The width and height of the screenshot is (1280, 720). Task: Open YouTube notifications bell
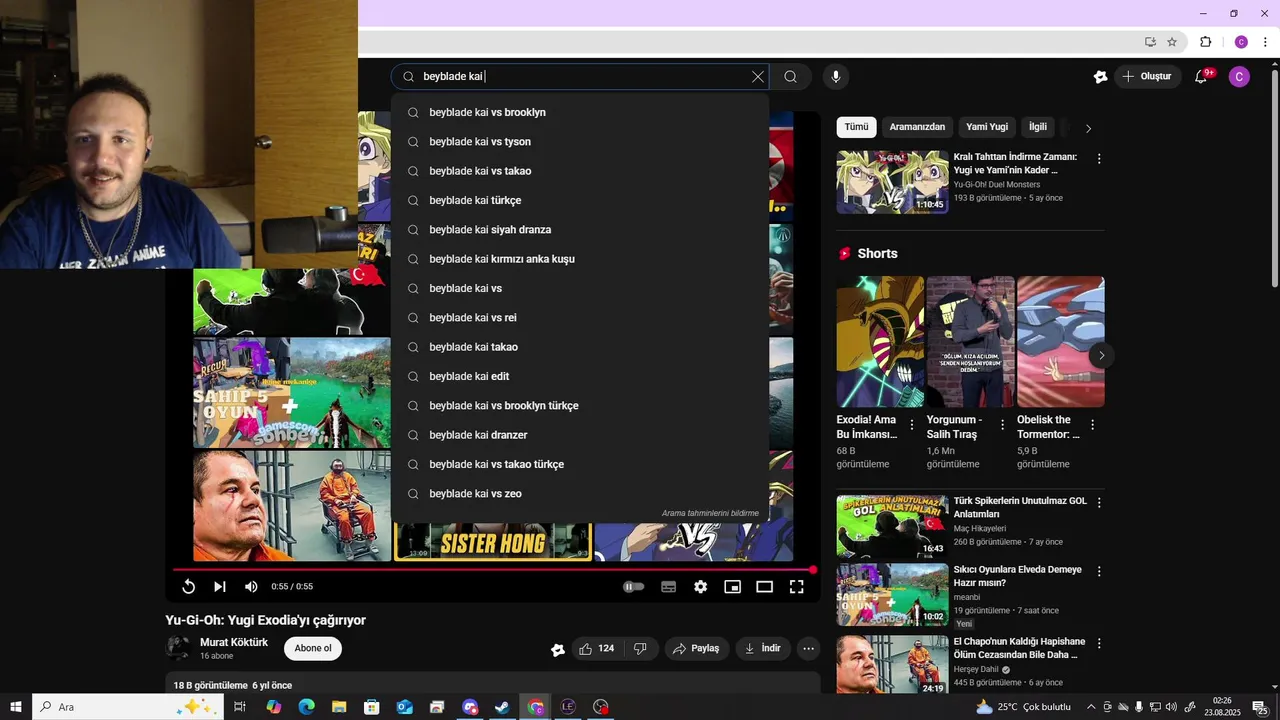pyautogui.click(x=1203, y=76)
